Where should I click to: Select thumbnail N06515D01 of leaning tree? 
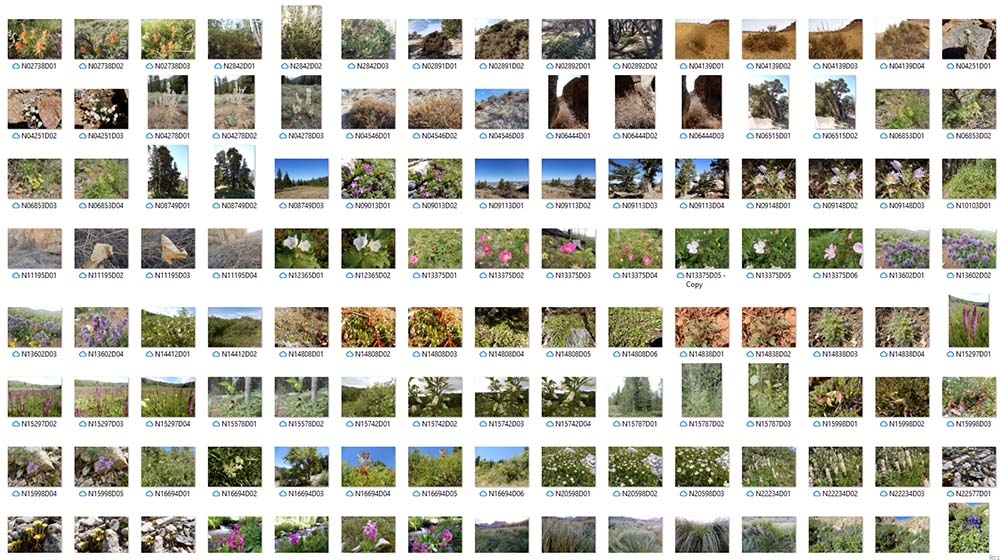coord(768,103)
